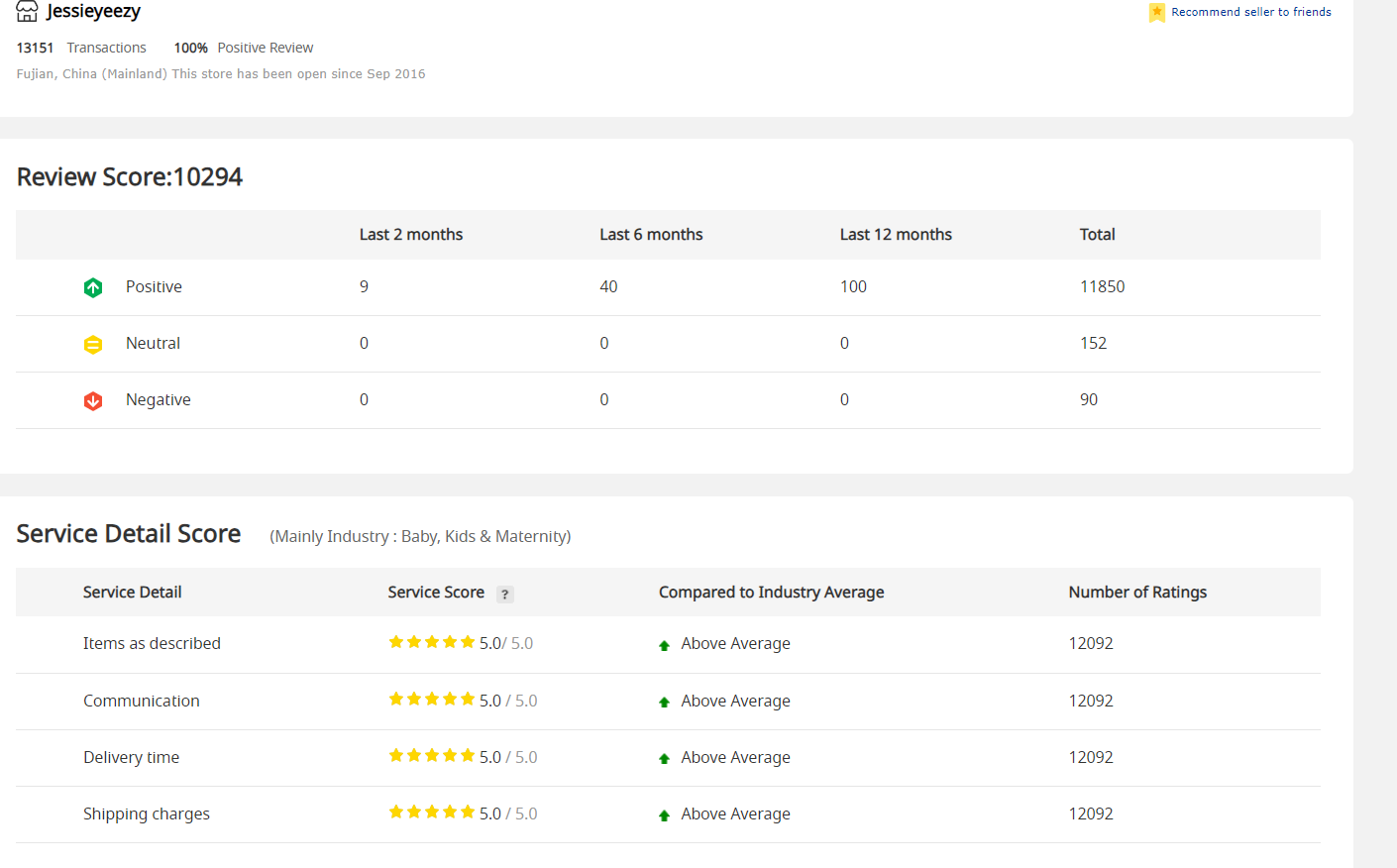Click the Positive count 40 for last 6 months

click(608, 286)
